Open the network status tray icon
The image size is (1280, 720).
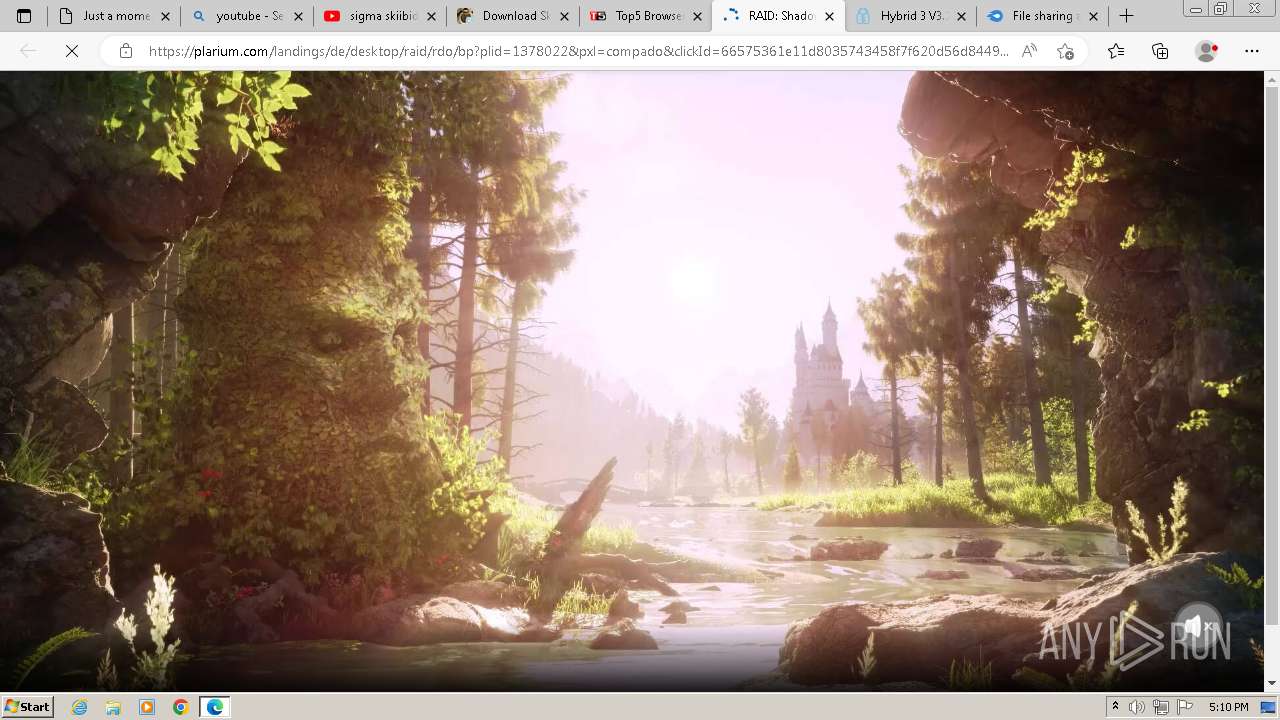pyautogui.click(x=1161, y=707)
